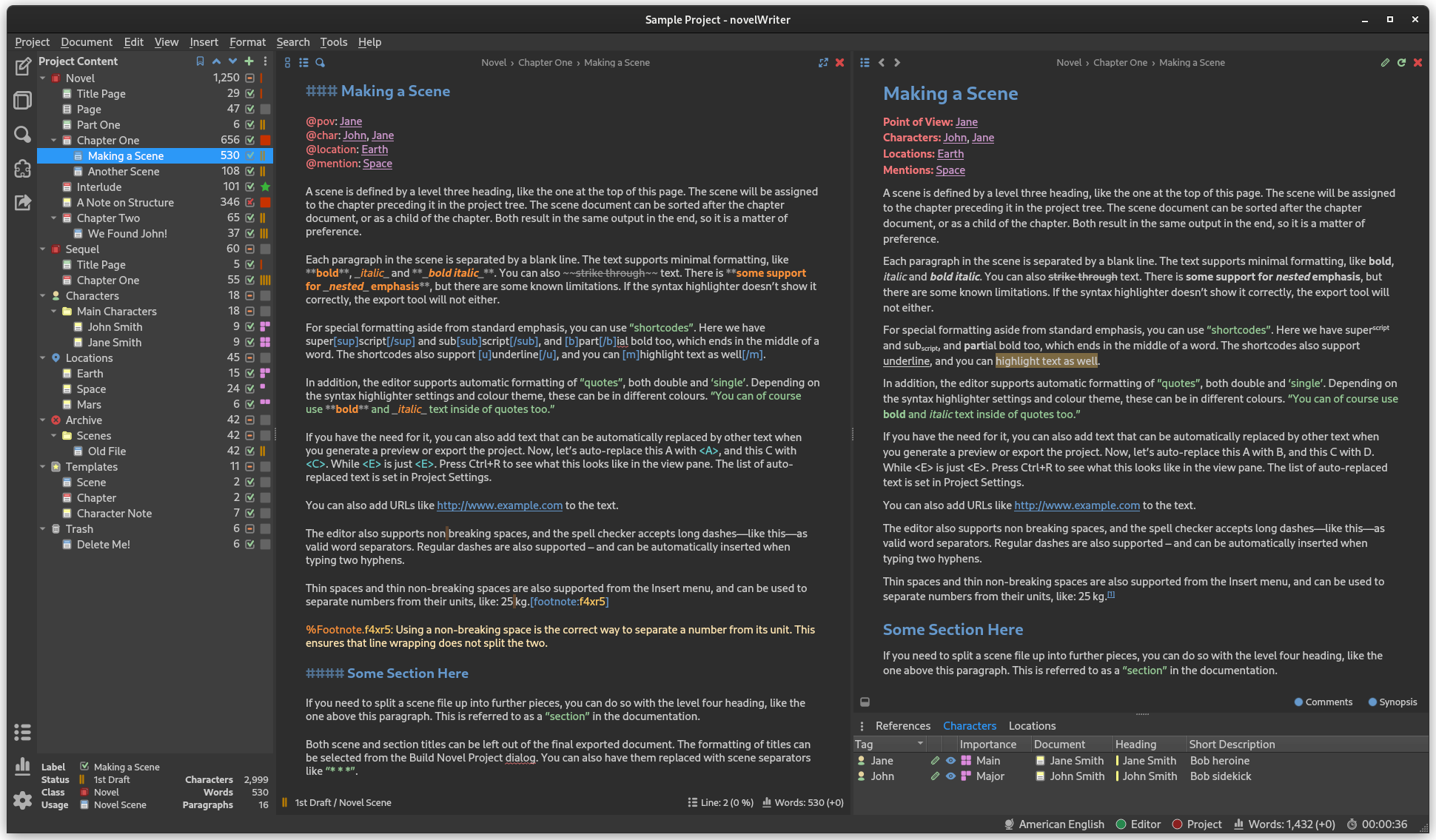
Task: Go back in viewer history
Action: coord(881,63)
